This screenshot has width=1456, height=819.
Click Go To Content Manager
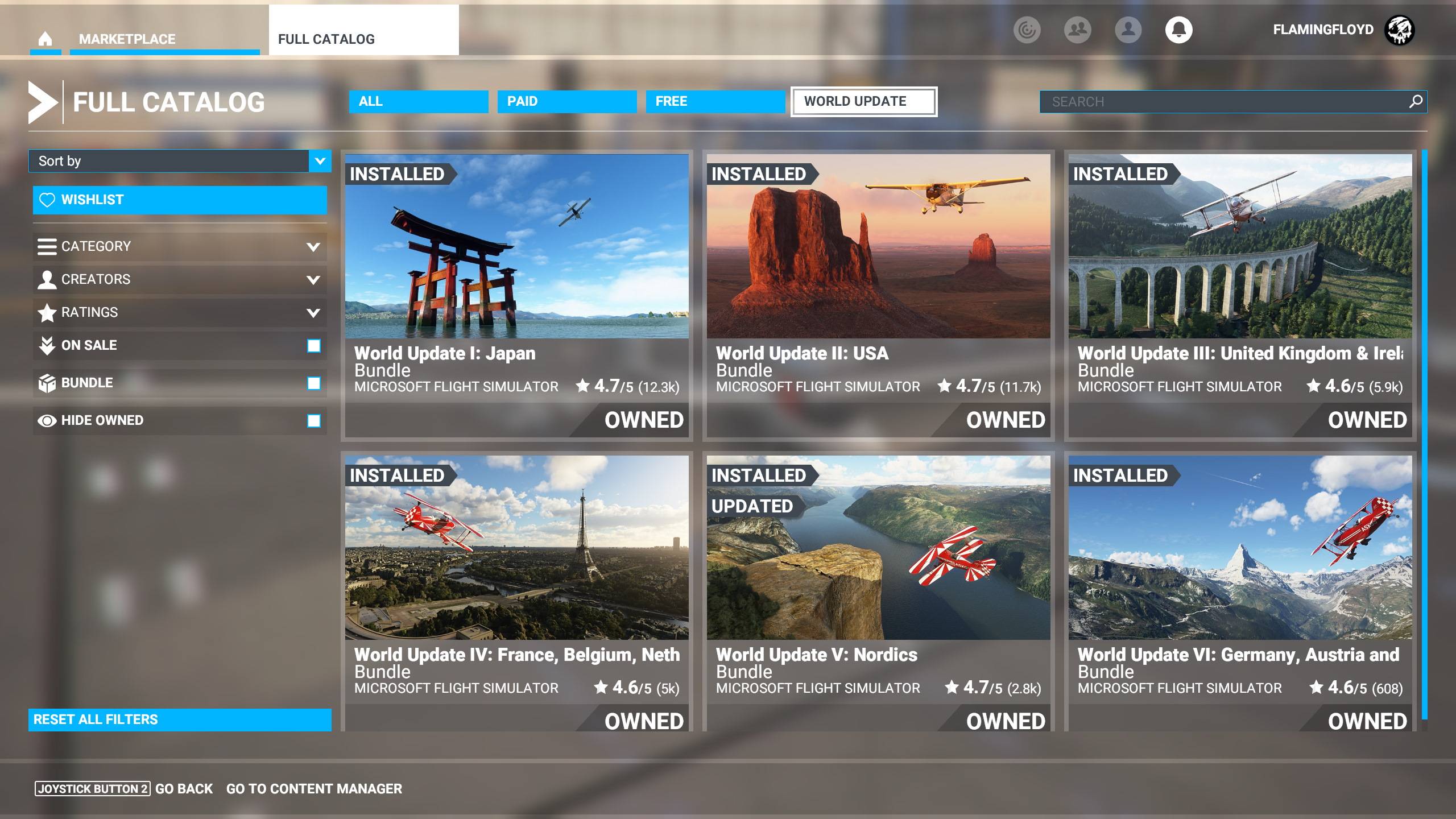click(x=314, y=789)
